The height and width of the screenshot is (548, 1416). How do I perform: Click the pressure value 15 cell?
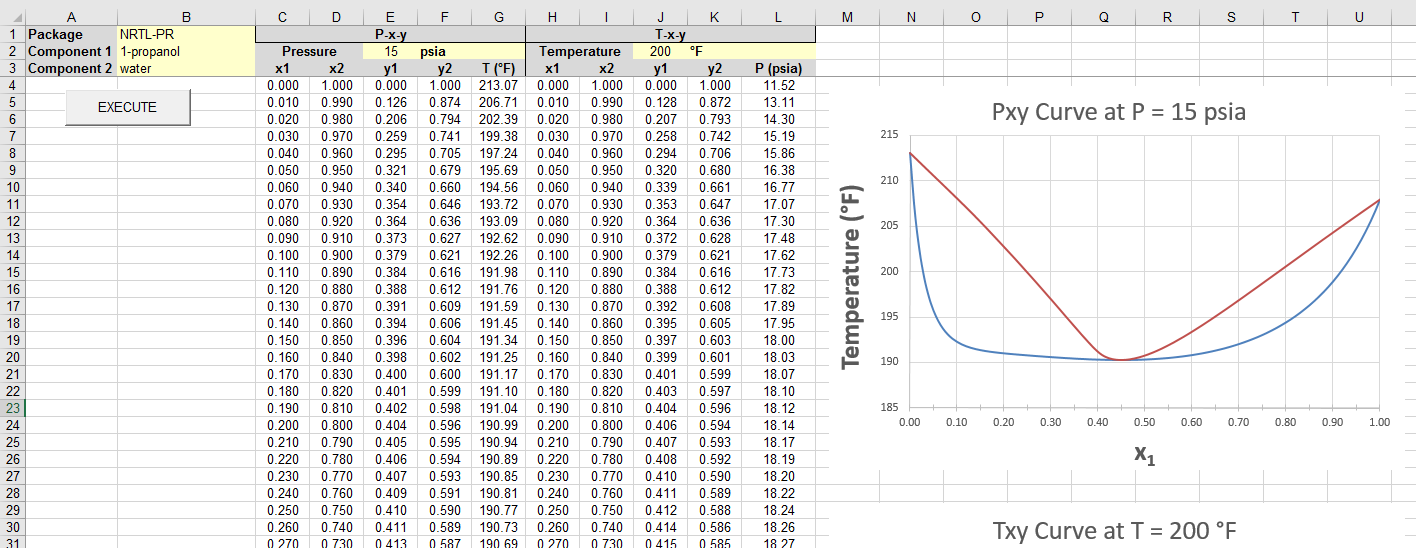391,51
